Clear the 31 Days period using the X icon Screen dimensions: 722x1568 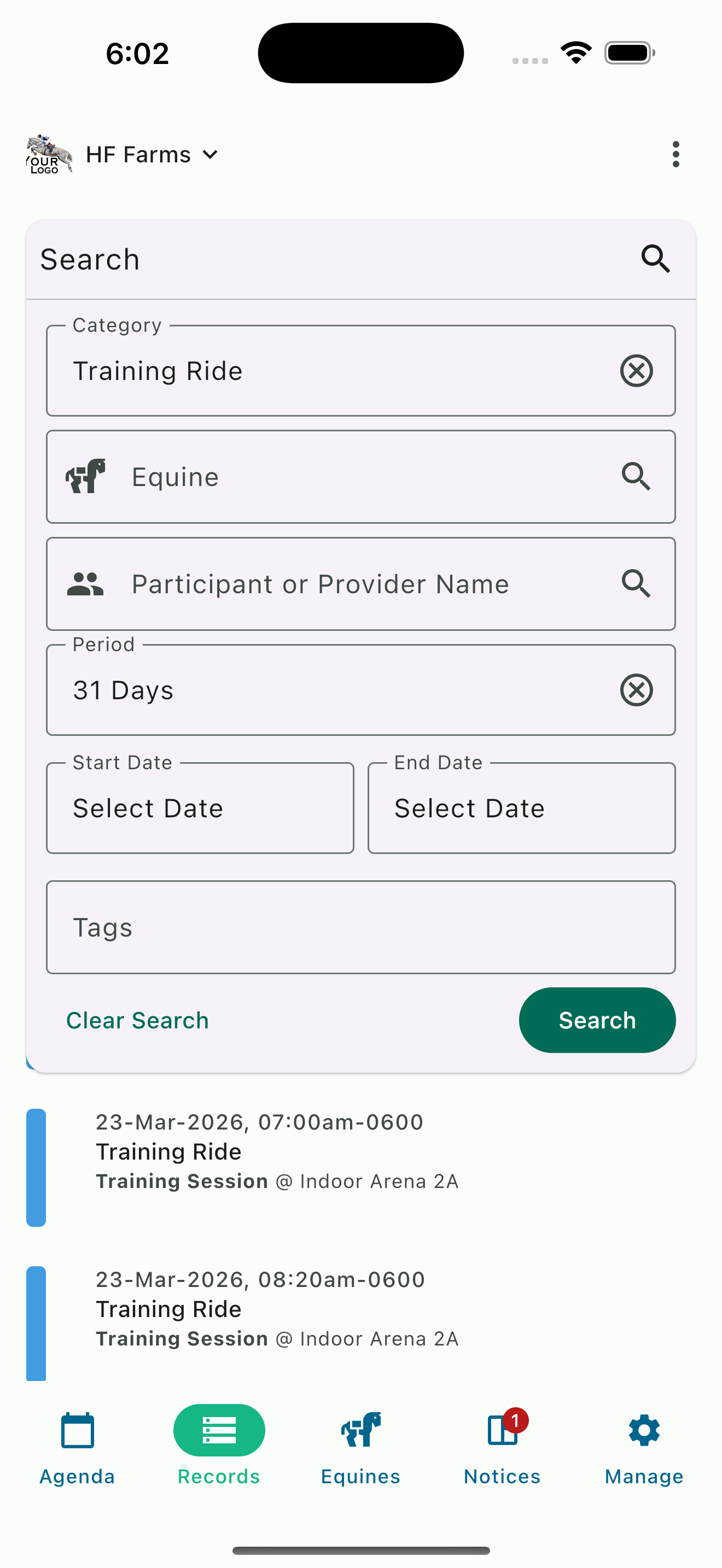pos(637,689)
